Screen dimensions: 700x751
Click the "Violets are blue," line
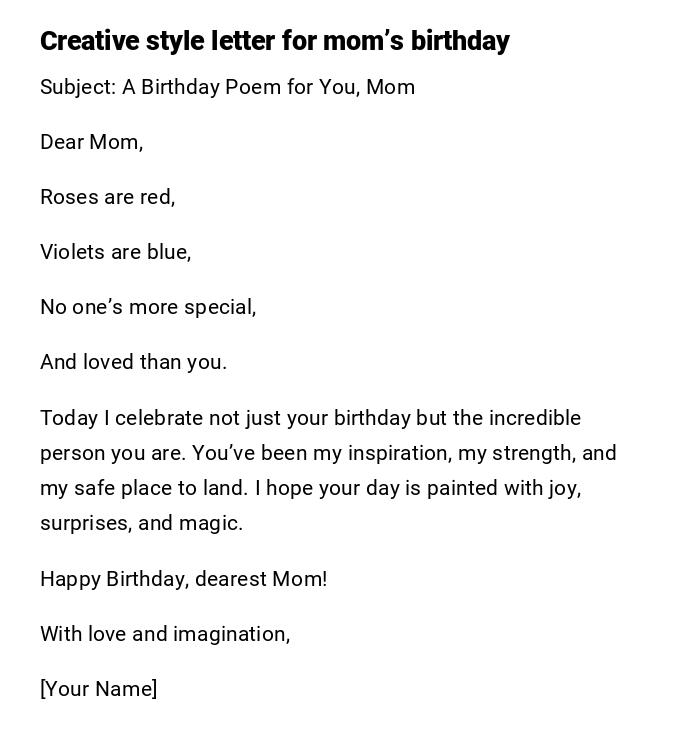(x=116, y=252)
